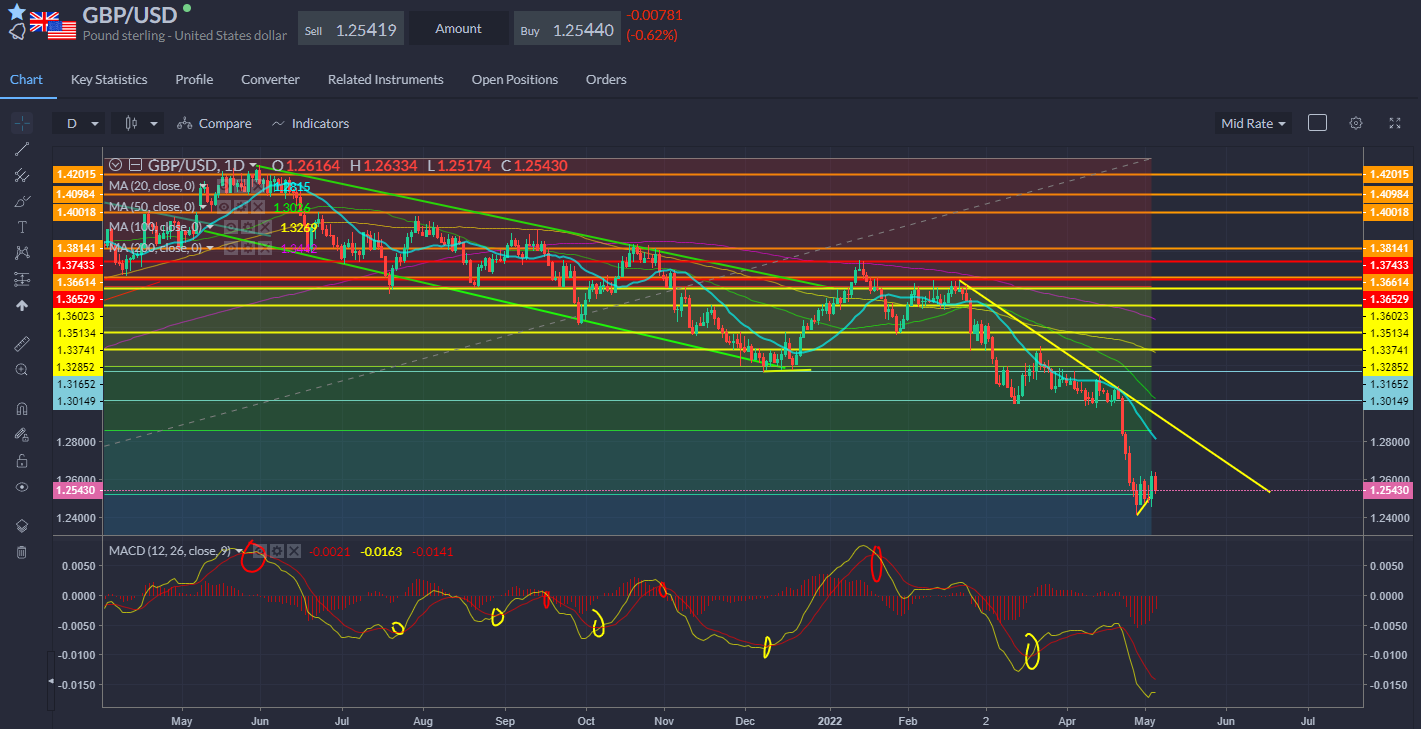This screenshot has width=1421, height=729.
Task: Toggle hide all drawings eye icon
Action: pyautogui.click(x=22, y=487)
